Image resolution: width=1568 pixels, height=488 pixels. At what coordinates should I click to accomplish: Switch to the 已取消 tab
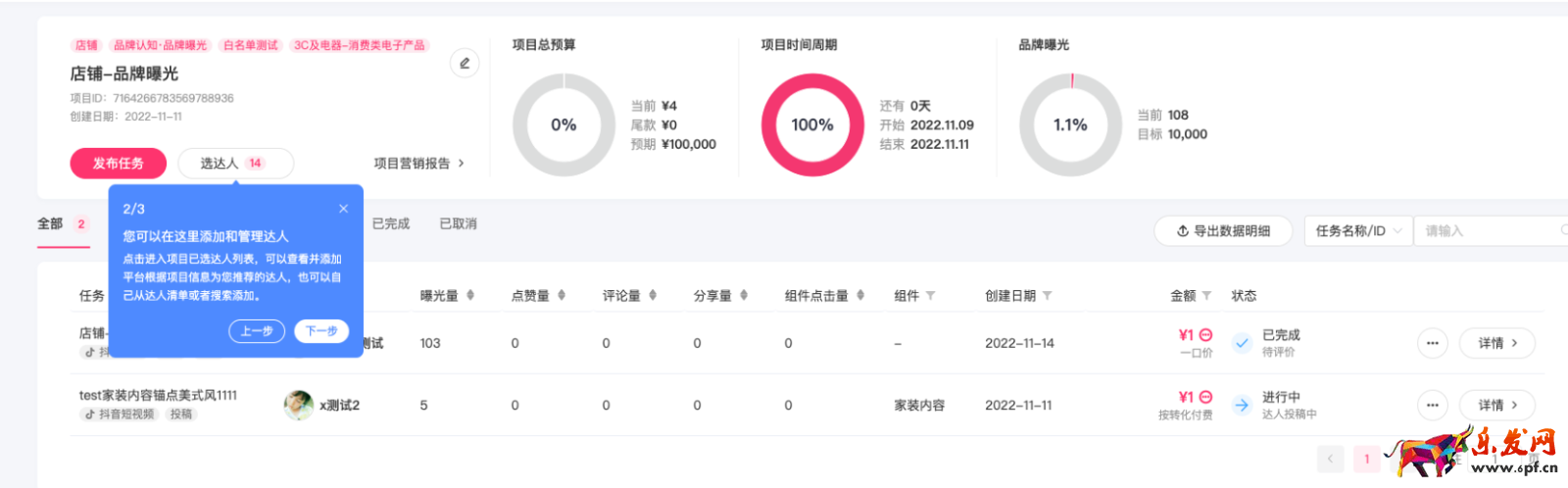coord(458,224)
